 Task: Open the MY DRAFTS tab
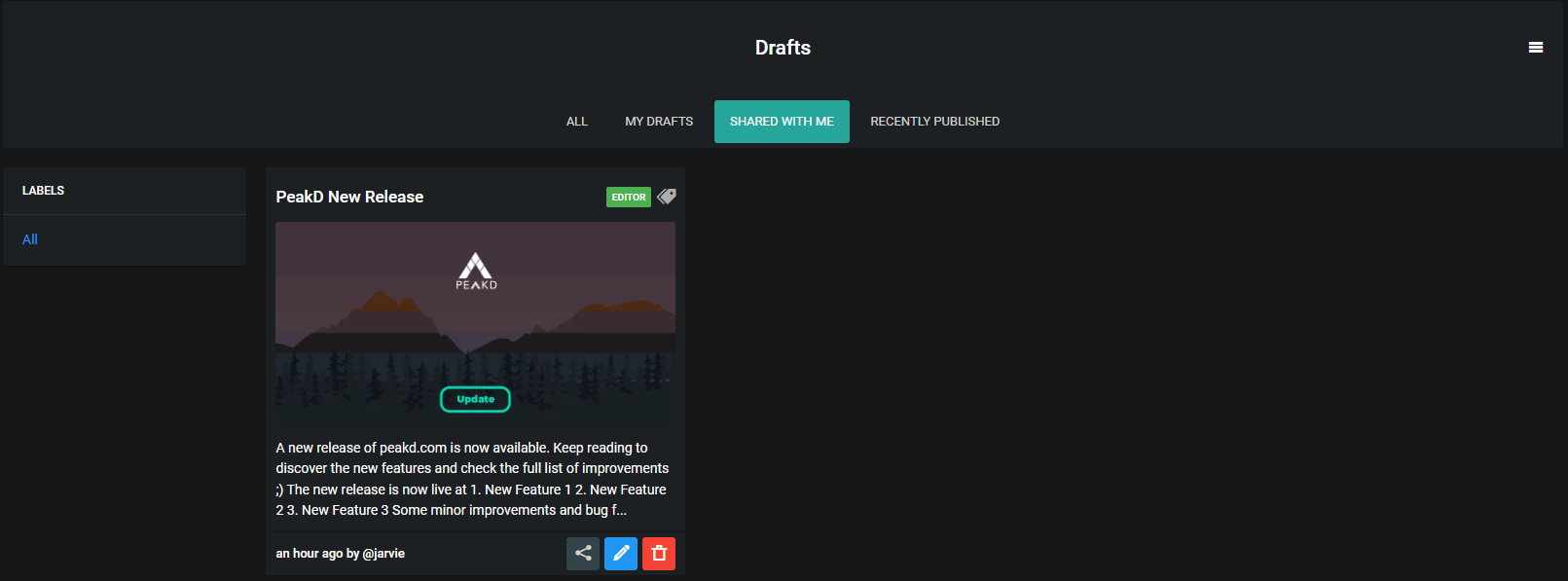659,122
